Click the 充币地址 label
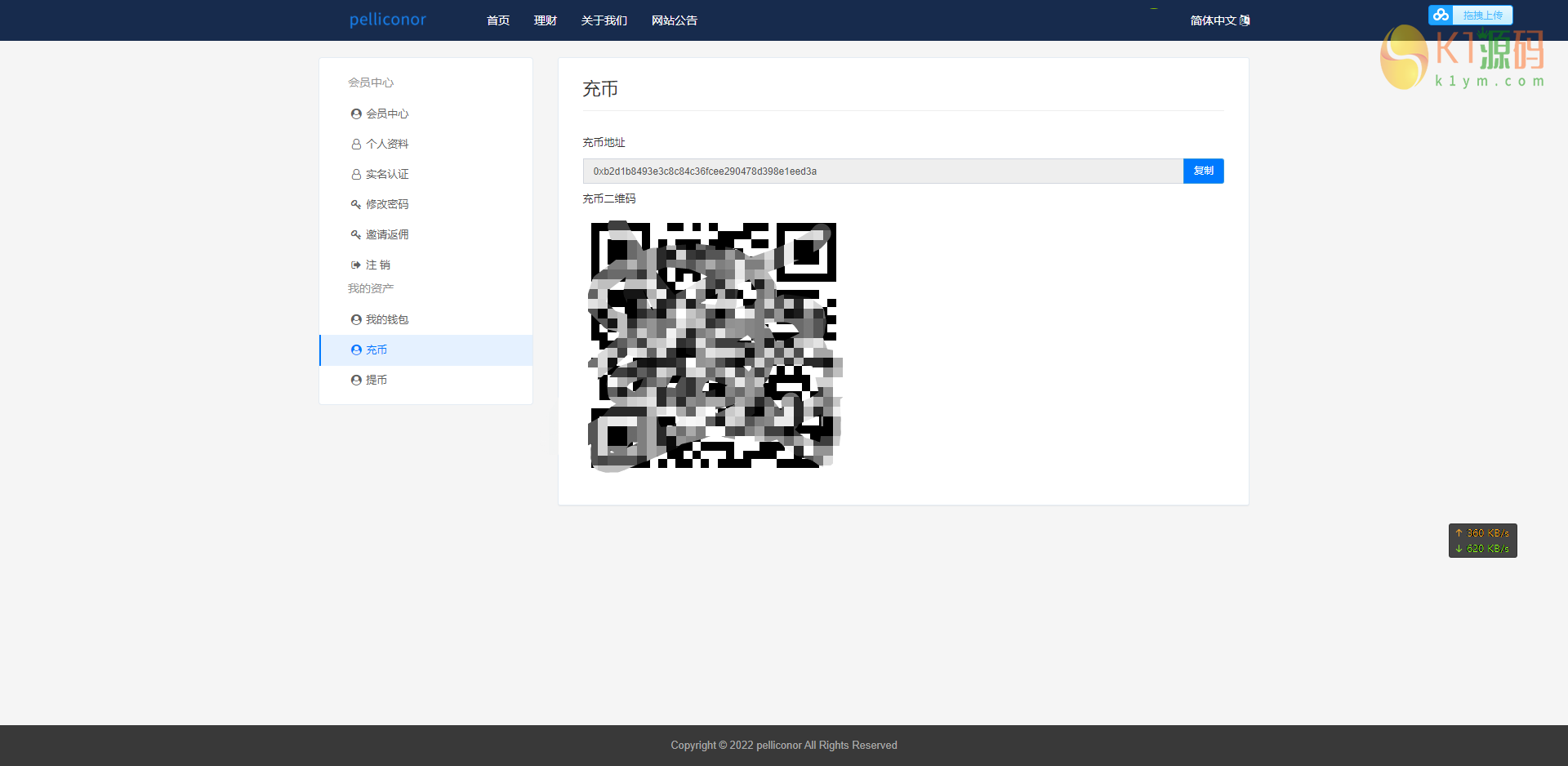The width and height of the screenshot is (1568, 766). [x=604, y=142]
